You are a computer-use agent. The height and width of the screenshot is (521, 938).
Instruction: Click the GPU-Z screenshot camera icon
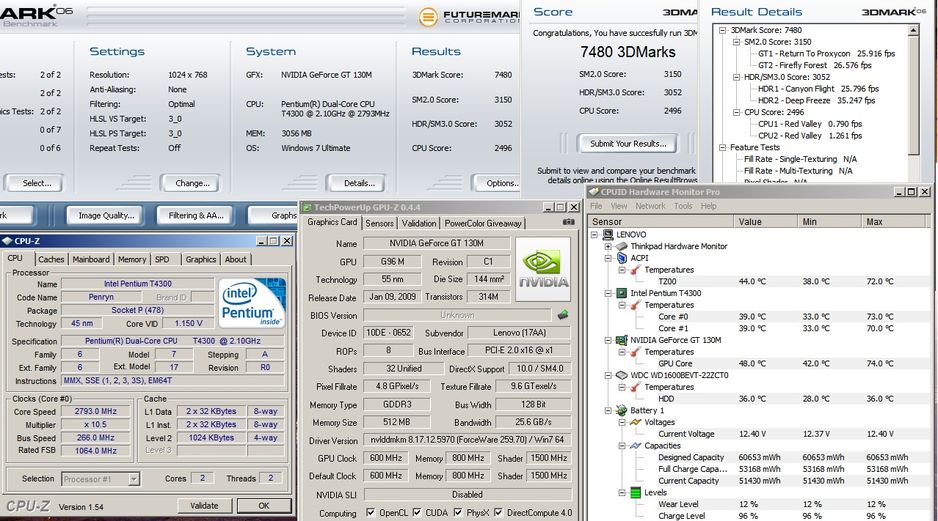click(569, 223)
